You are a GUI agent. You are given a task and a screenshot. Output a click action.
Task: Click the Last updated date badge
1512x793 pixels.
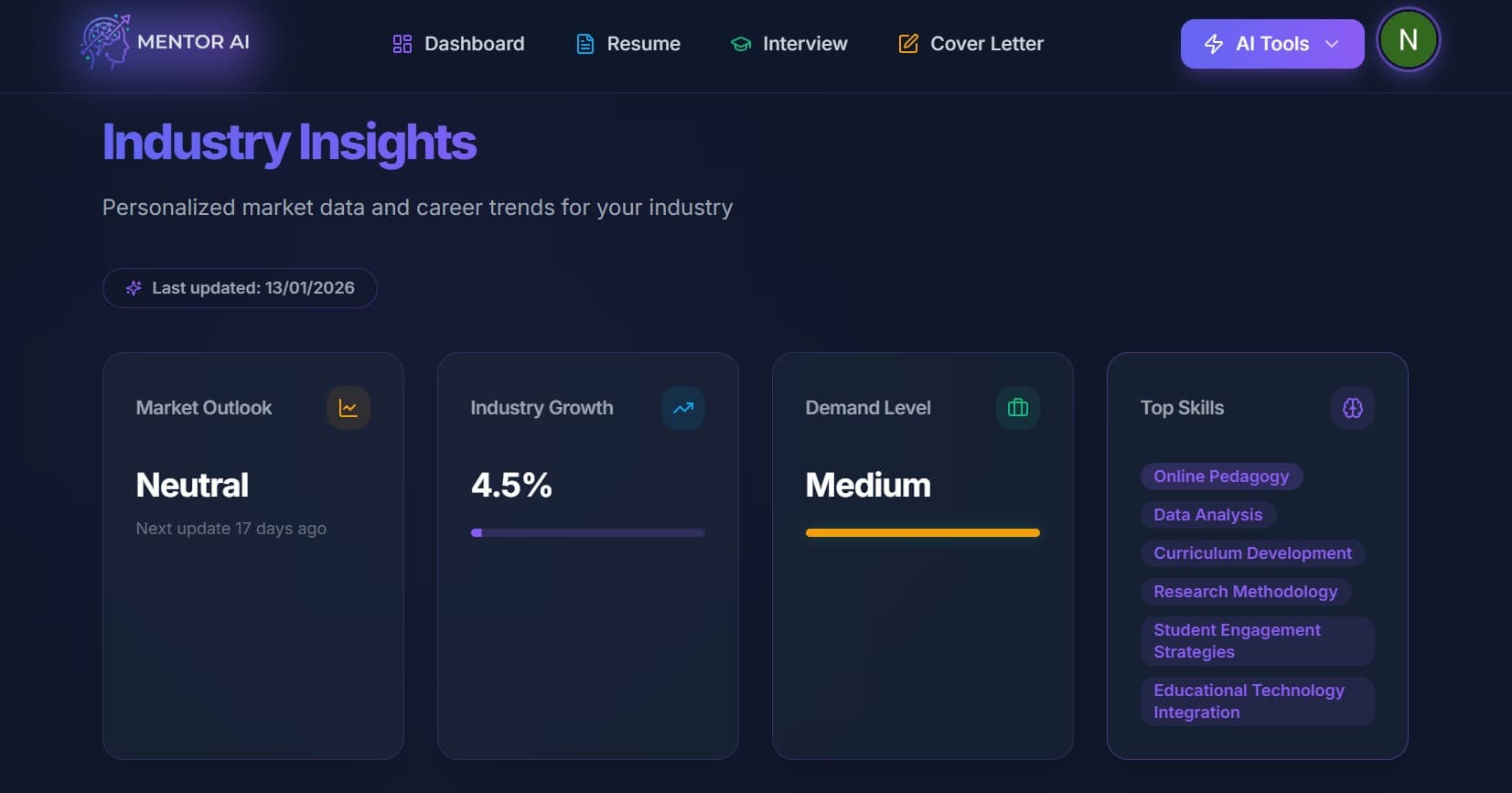pos(240,288)
